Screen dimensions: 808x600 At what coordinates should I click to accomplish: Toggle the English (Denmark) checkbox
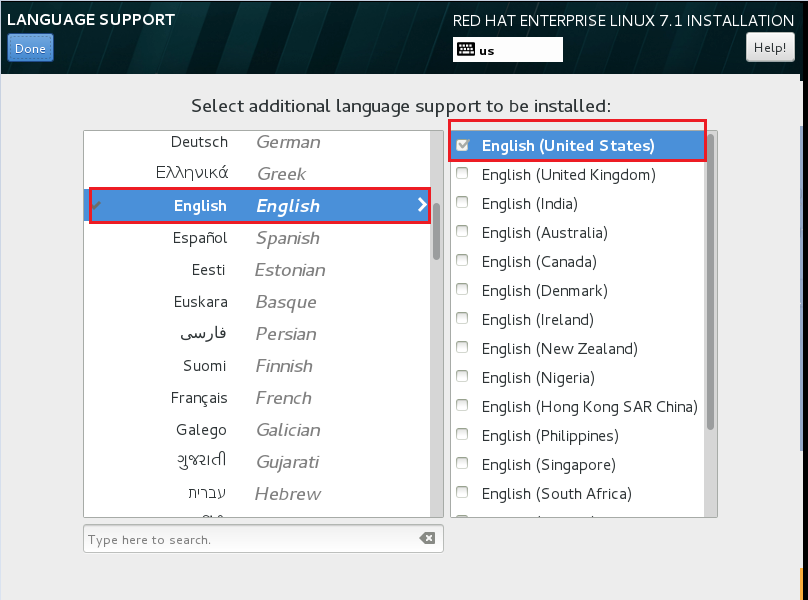[462, 290]
